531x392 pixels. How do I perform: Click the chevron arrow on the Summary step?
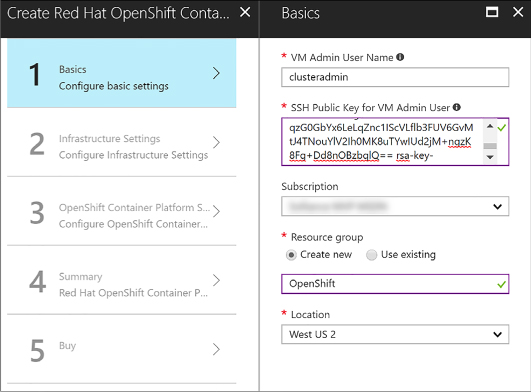(216, 280)
